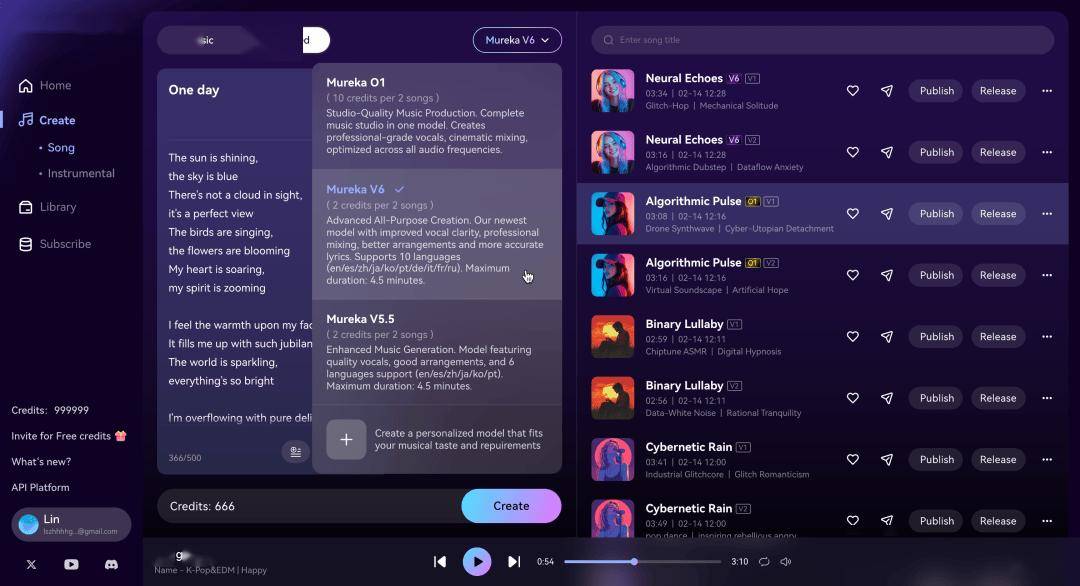The height and width of the screenshot is (586, 1080).
Task: Open Lin's user profile card
Action: pos(71,525)
